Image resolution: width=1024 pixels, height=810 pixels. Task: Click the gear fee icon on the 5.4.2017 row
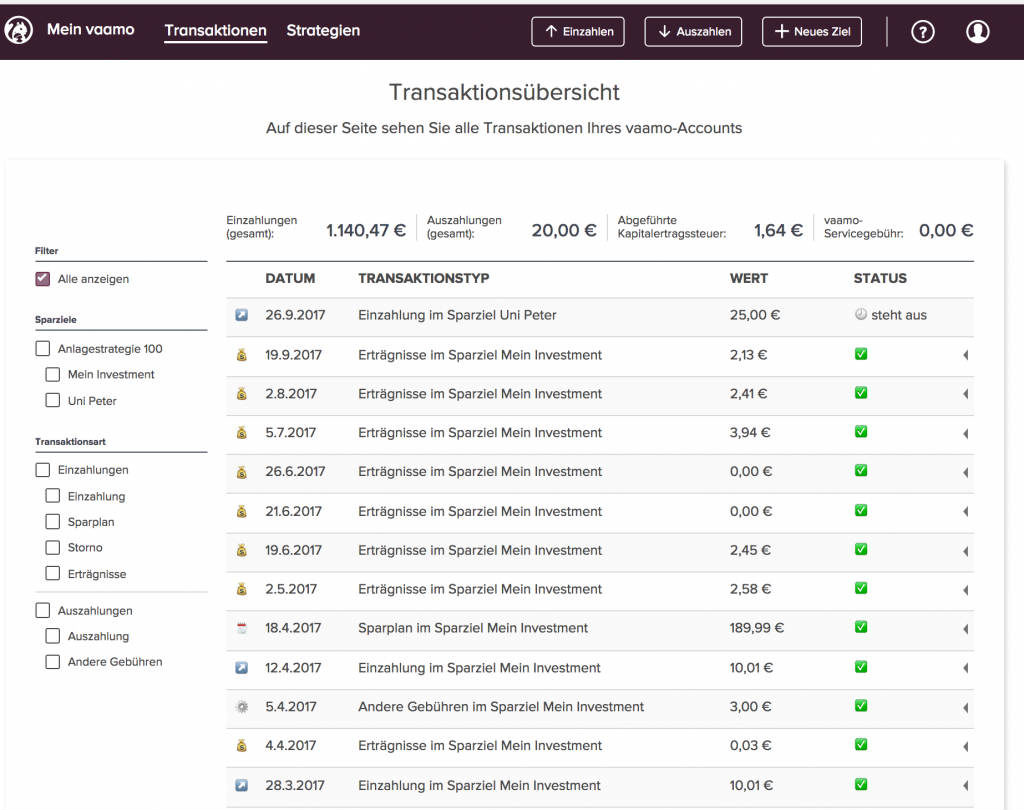point(242,707)
